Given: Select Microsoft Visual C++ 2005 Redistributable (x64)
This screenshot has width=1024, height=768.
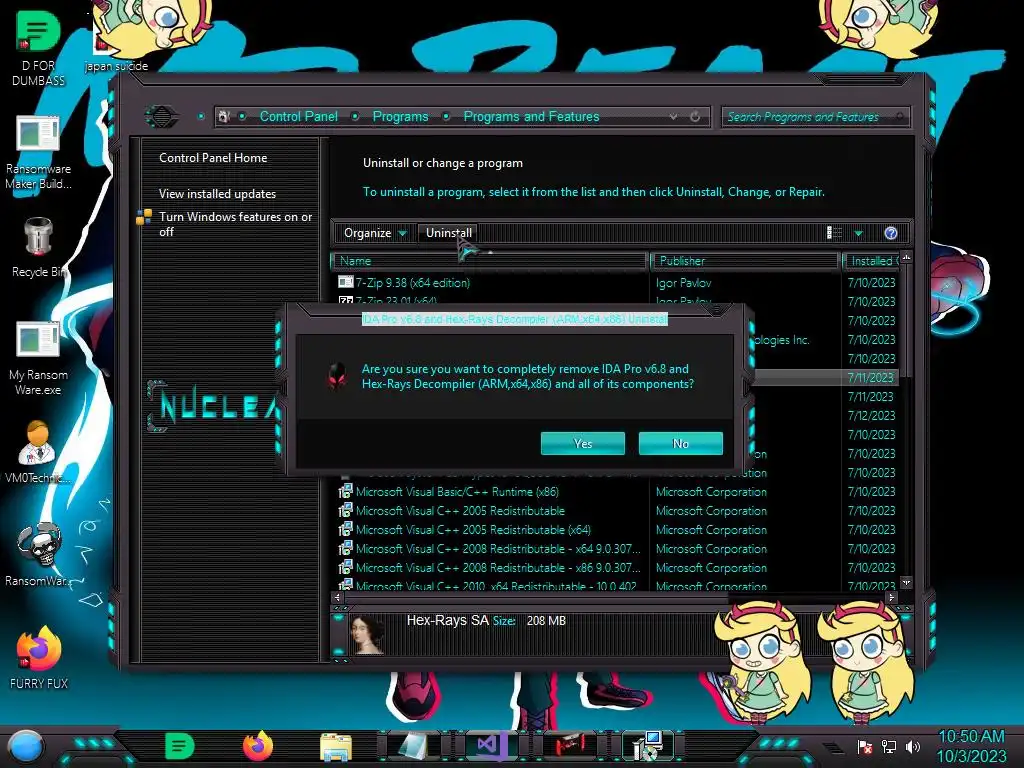Looking at the screenshot, I should click(473, 530).
